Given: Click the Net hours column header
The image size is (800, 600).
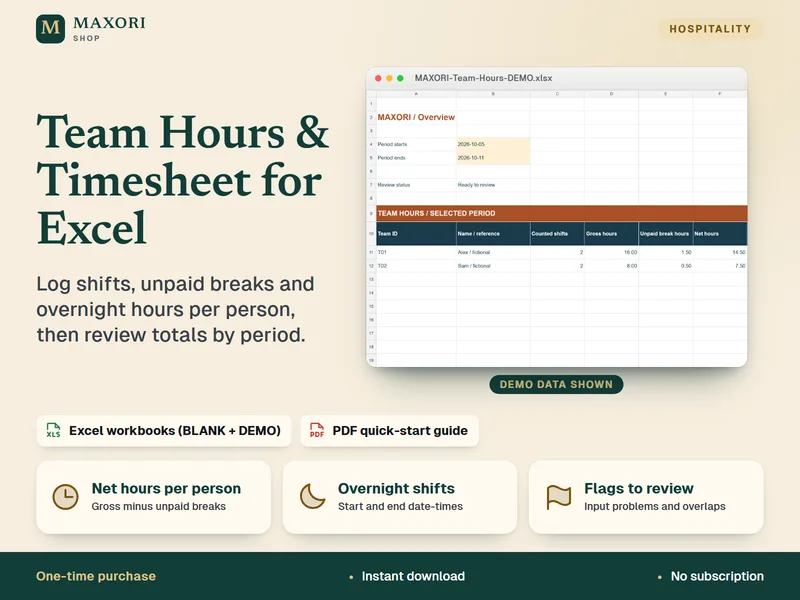Looking at the screenshot, I should click(720, 234).
